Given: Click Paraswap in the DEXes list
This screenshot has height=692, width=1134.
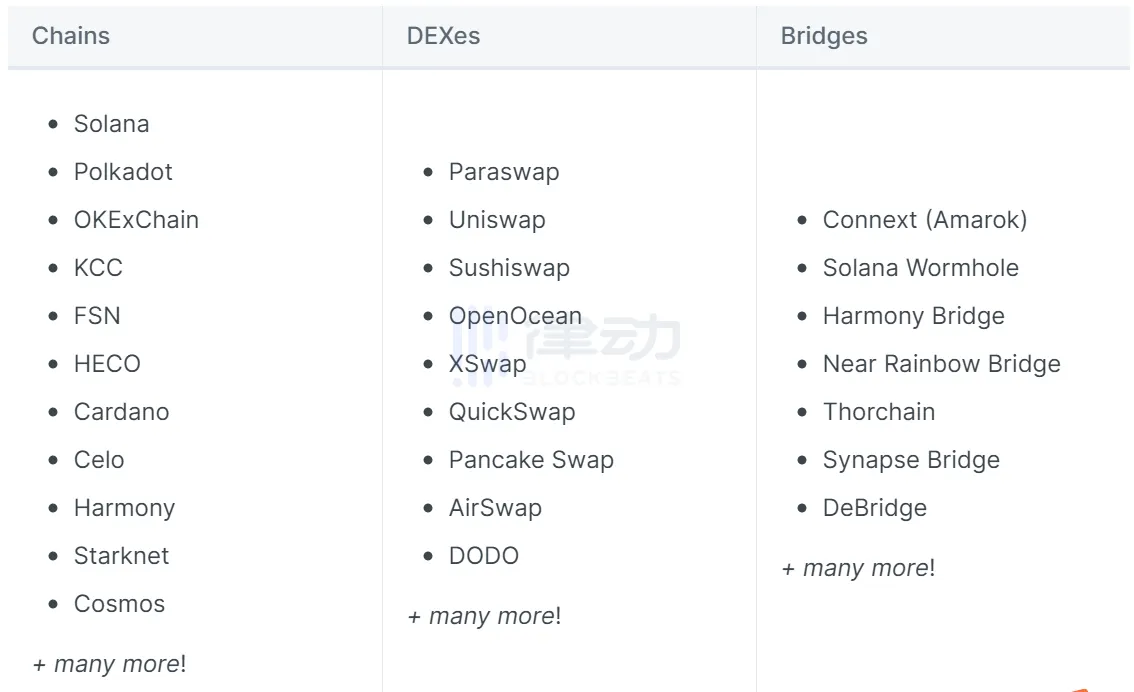Looking at the screenshot, I should click(503, 172).
